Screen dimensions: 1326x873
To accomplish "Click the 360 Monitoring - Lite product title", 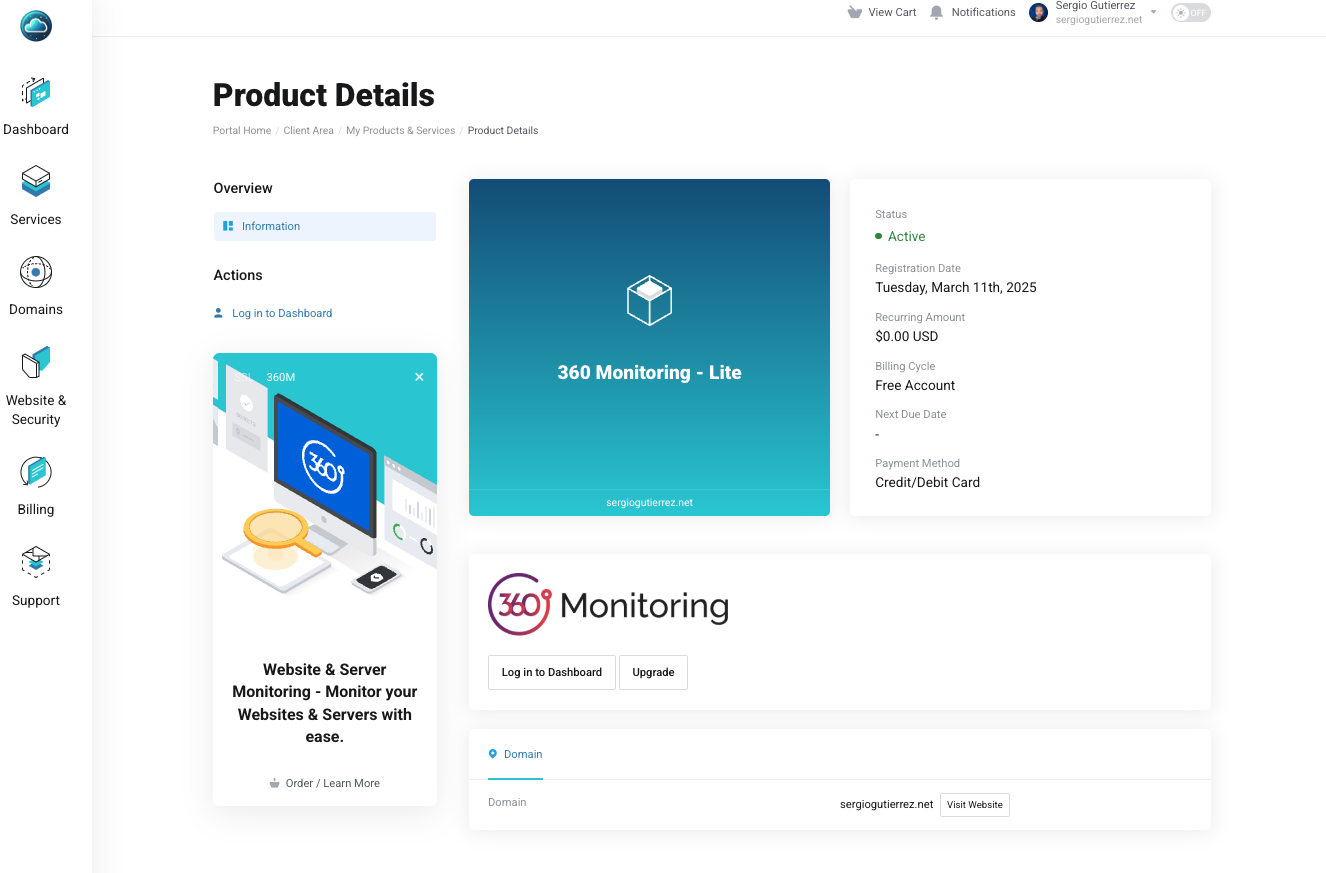I will [x=649, y=372].
